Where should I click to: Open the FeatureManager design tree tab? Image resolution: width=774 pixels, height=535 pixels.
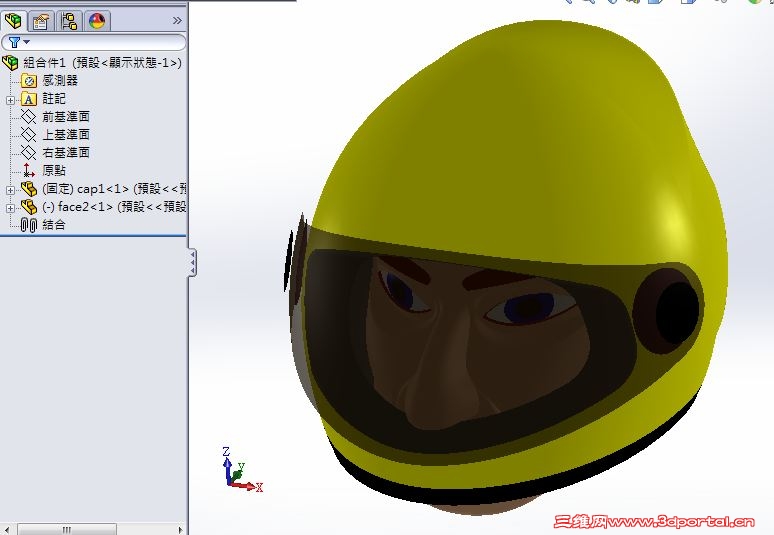pyautogui.click(x=13, y=21)
